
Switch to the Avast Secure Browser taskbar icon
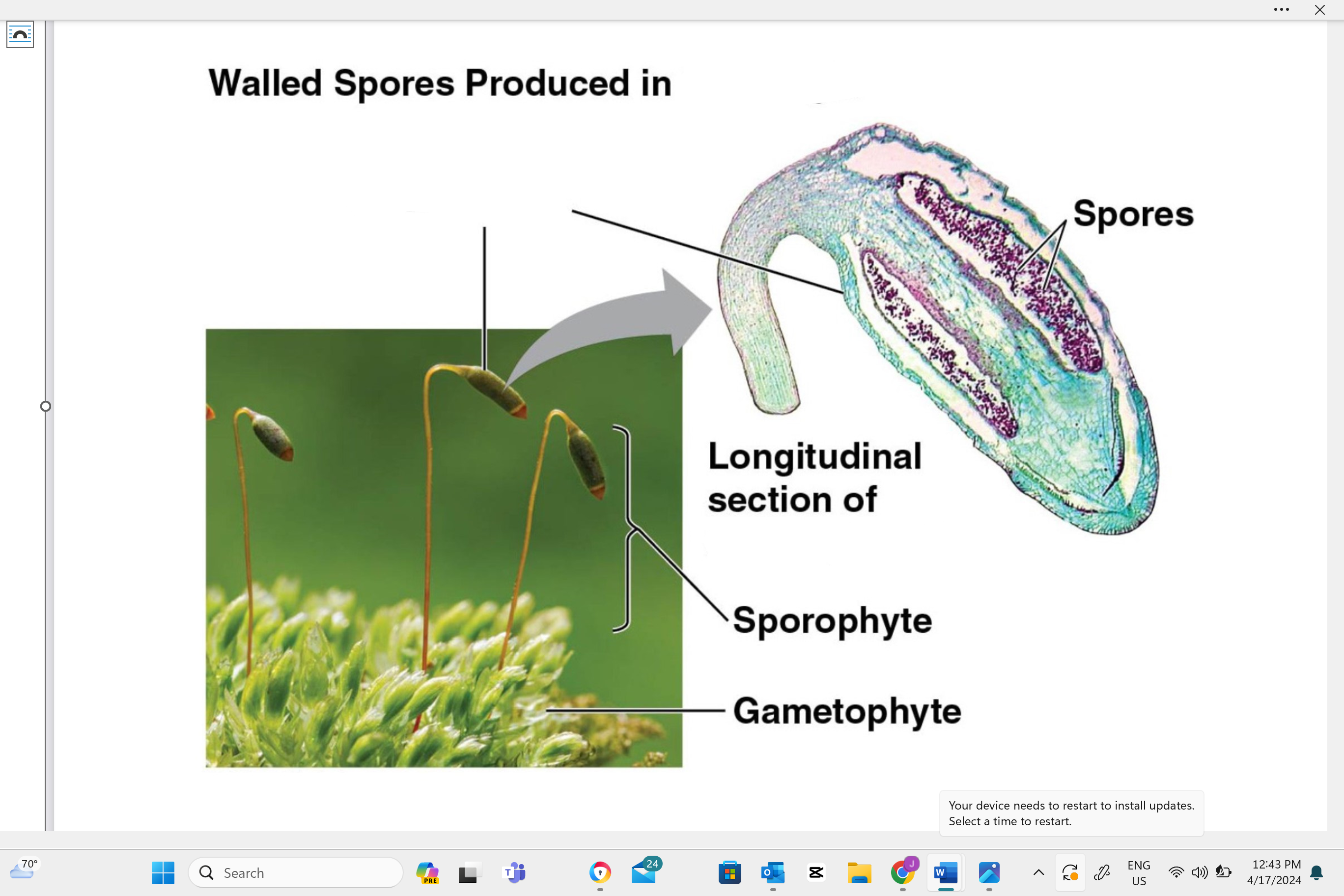[x=600, y=872]
